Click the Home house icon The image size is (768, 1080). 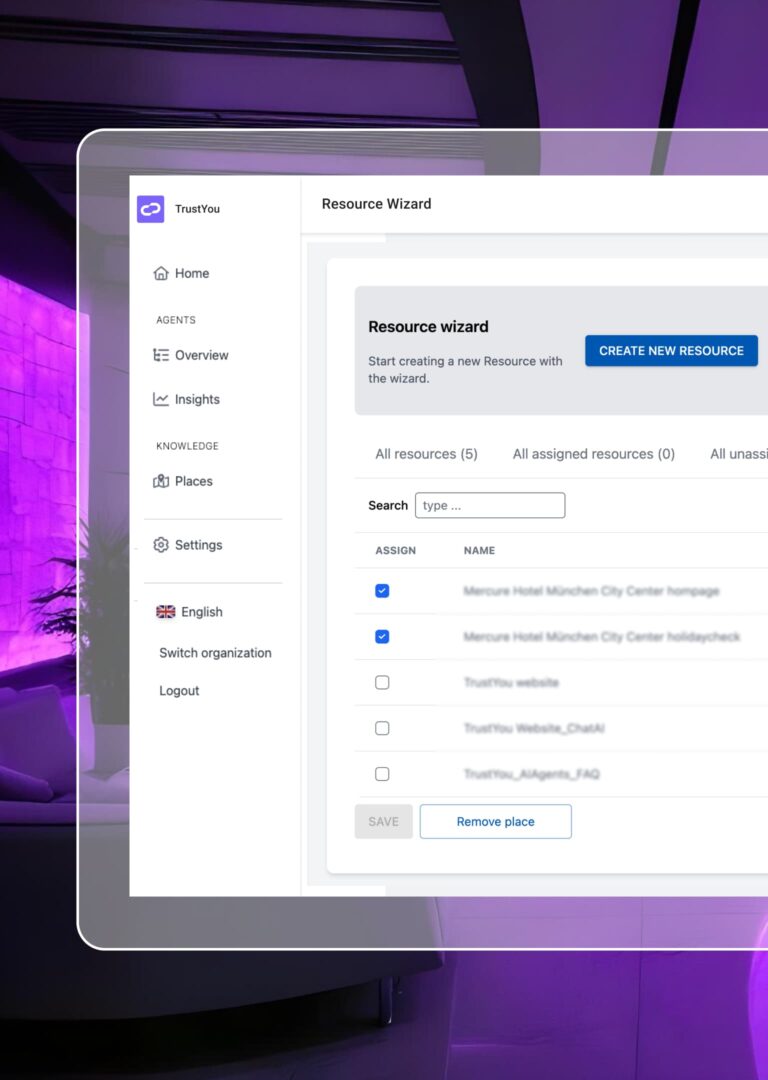(160, 273)
